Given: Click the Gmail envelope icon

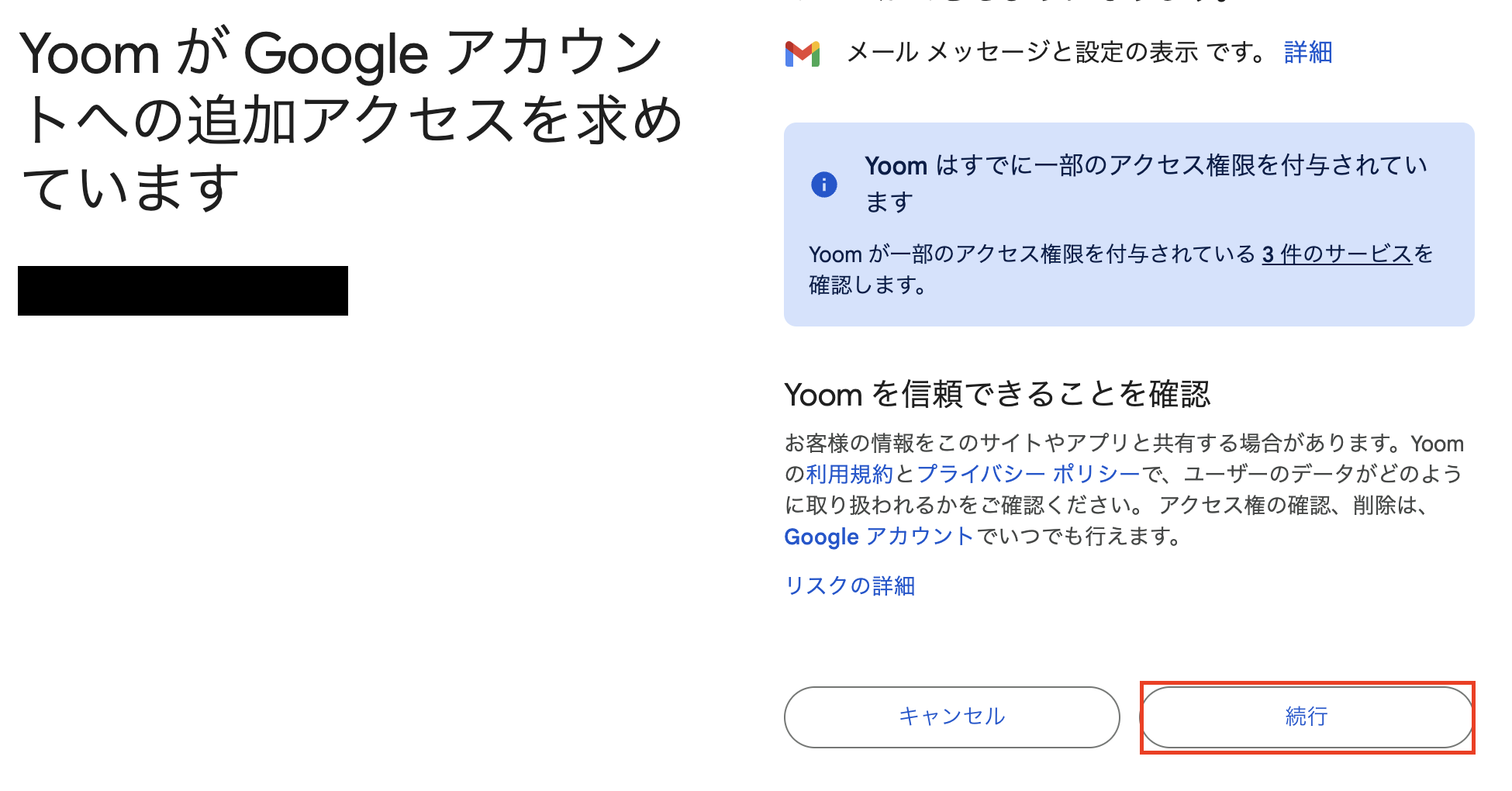Looking at the screenshot, I should point(803,54).
